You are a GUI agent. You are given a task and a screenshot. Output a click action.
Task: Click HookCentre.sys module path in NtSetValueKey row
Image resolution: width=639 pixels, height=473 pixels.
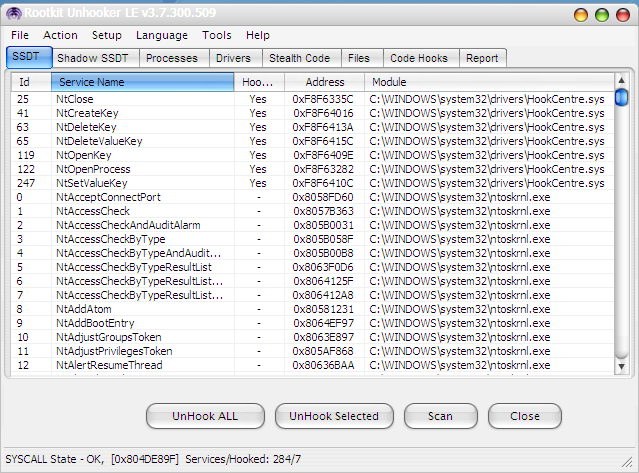click(487, 183)
